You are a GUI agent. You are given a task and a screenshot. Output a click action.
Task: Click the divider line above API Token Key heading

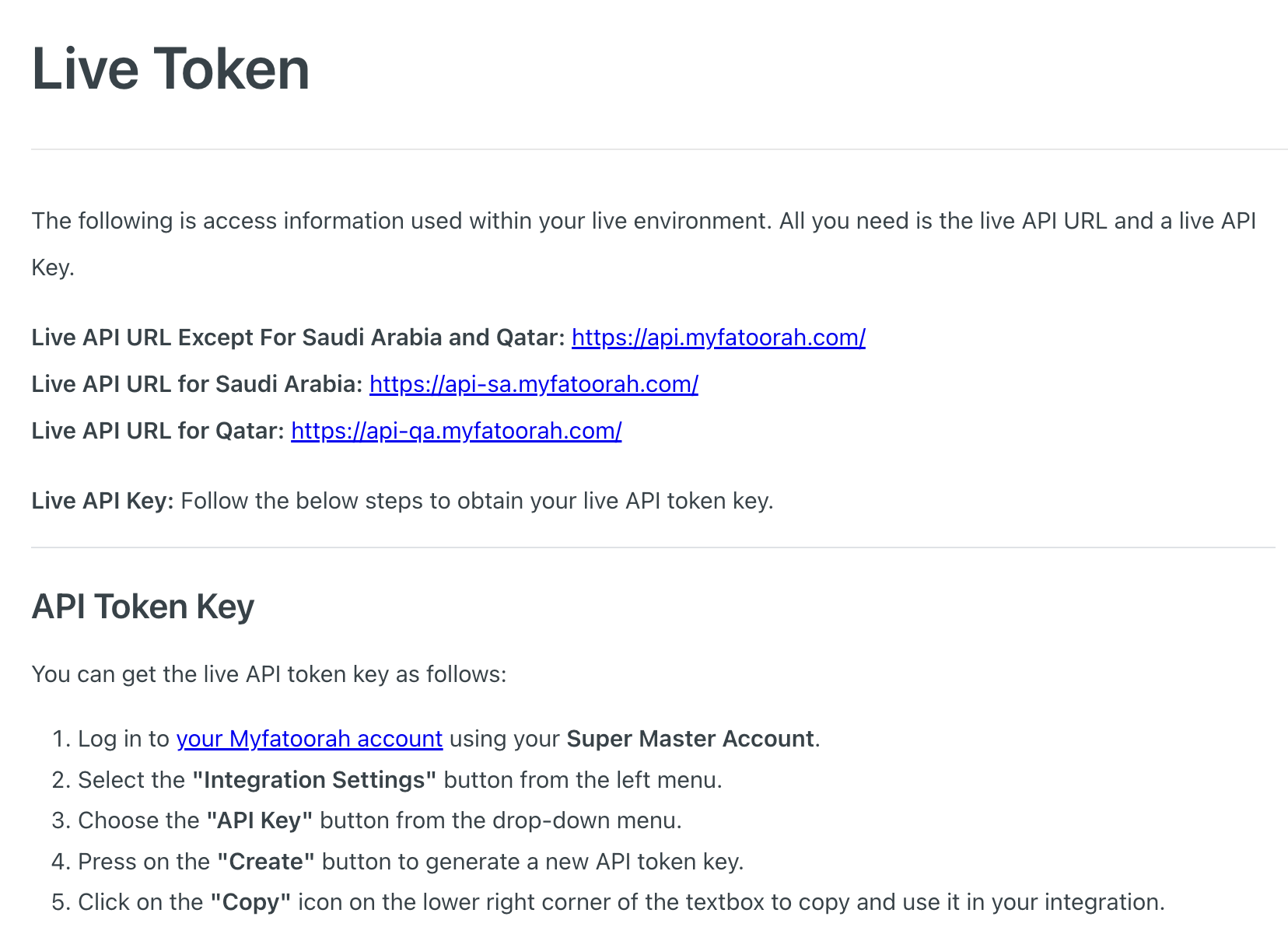pyautogui.click(x=653, y=547)
